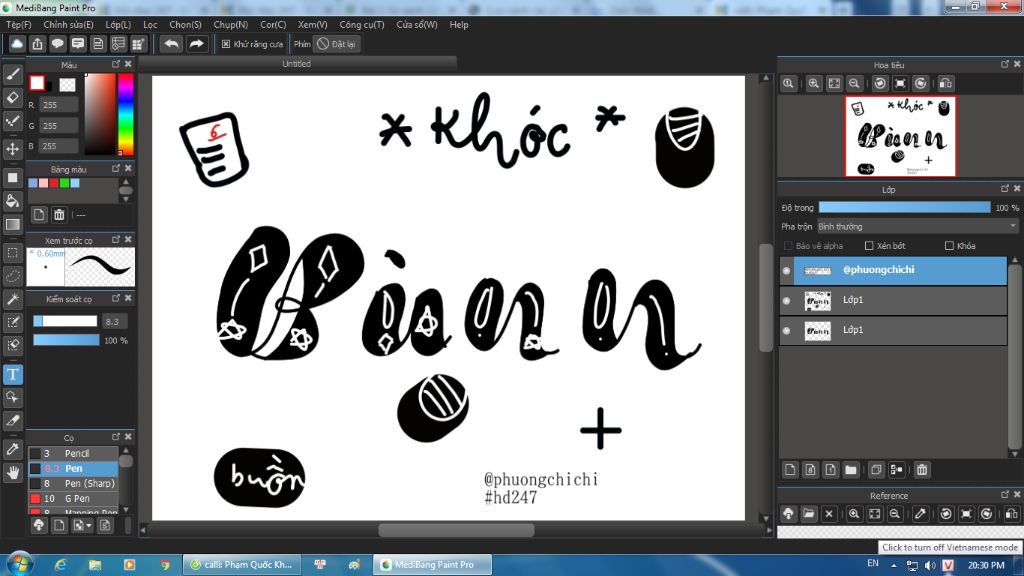
Task: Open the cloud icon in top toolbar
Action: 17,44
